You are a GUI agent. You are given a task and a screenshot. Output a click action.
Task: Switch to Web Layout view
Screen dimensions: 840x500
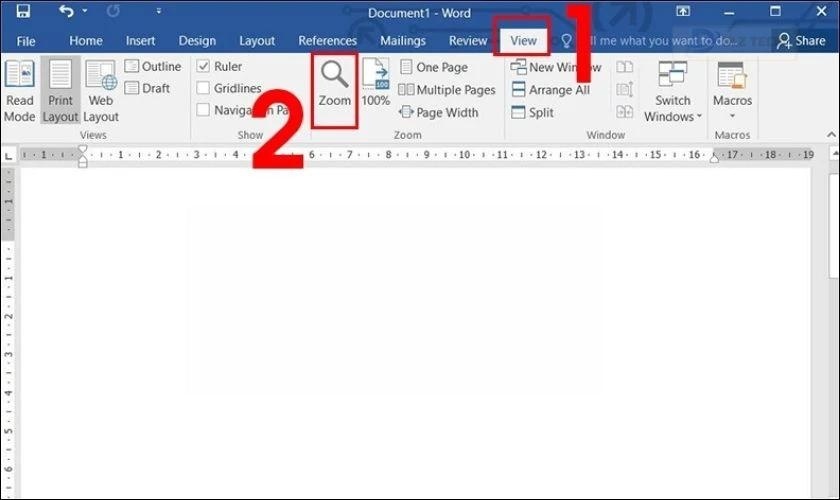click(101, 91)
